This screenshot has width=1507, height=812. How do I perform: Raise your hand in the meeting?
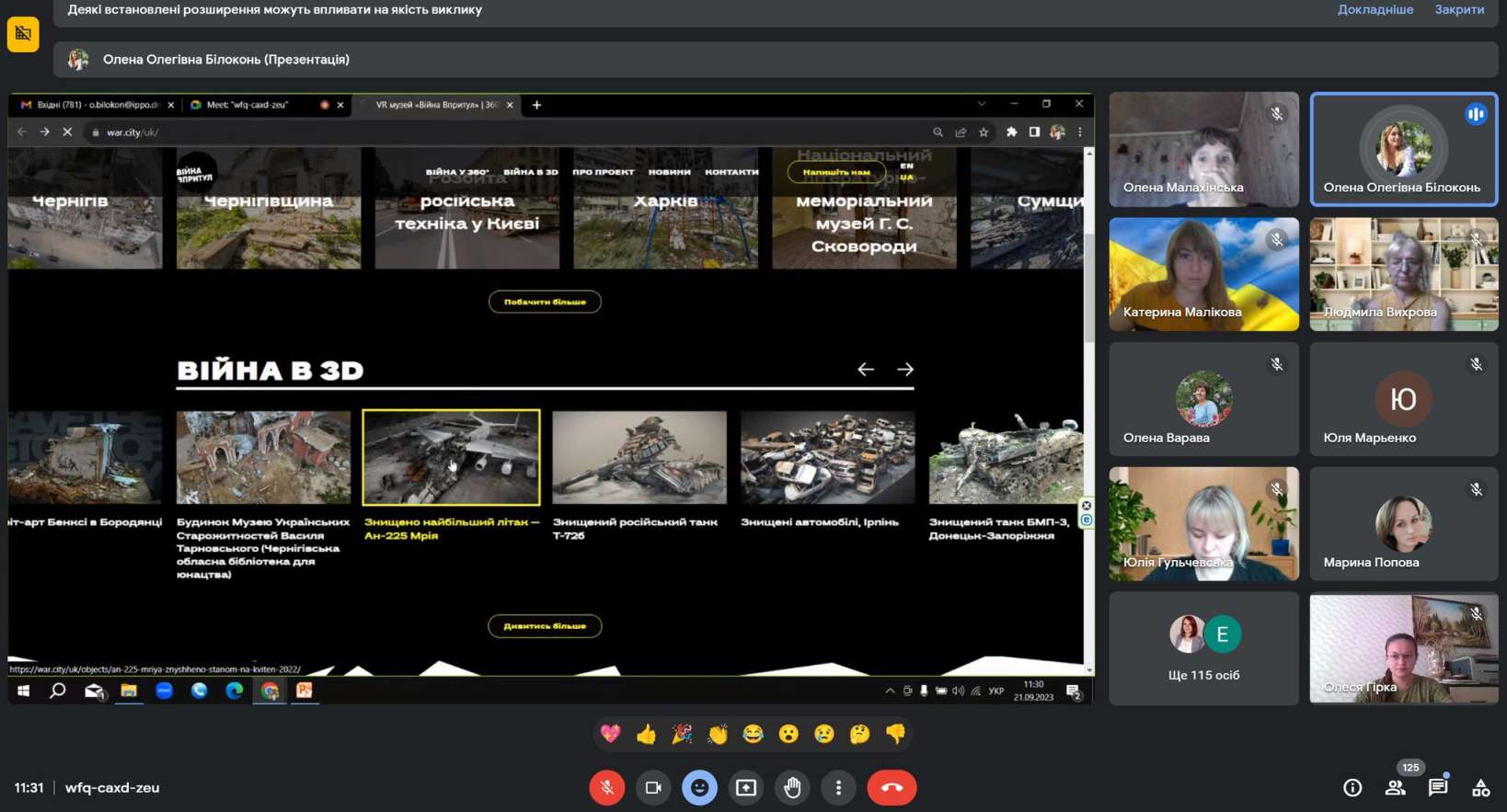(792, 788)
